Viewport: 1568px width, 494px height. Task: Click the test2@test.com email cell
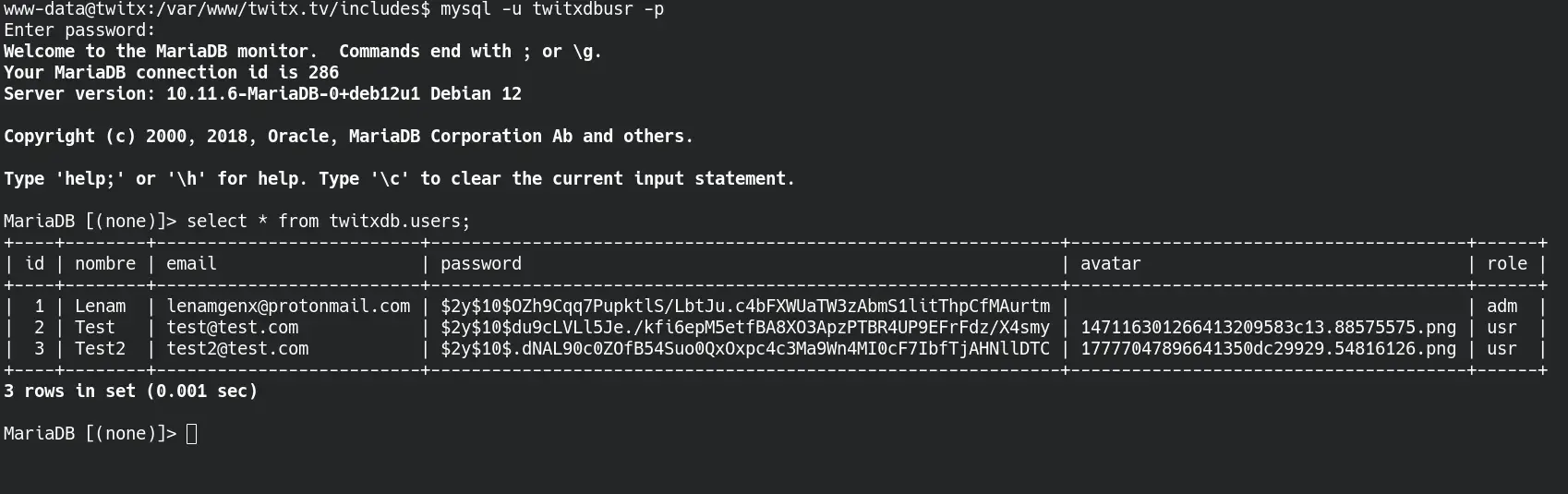pyautogui.click(x=237, y=348)
